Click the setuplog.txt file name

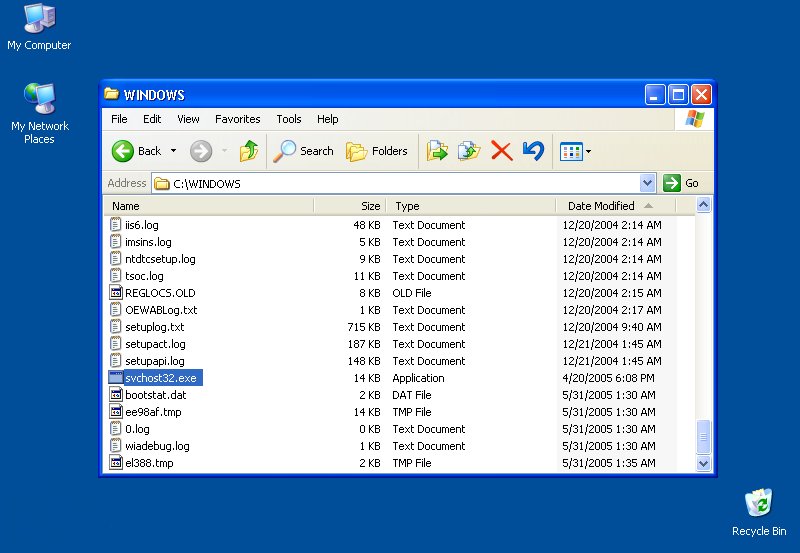tap(155, 327)
